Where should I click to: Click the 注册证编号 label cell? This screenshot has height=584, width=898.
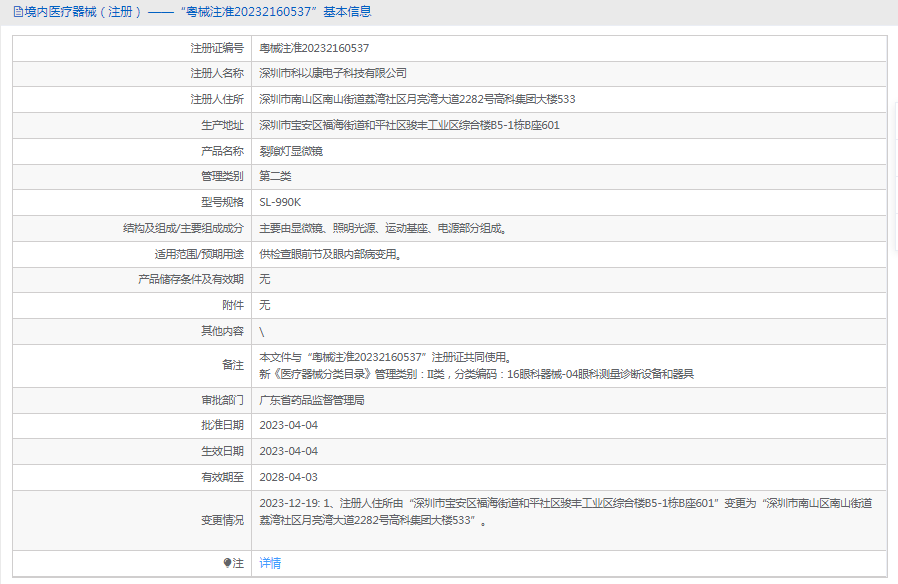[x=217, y=48]
